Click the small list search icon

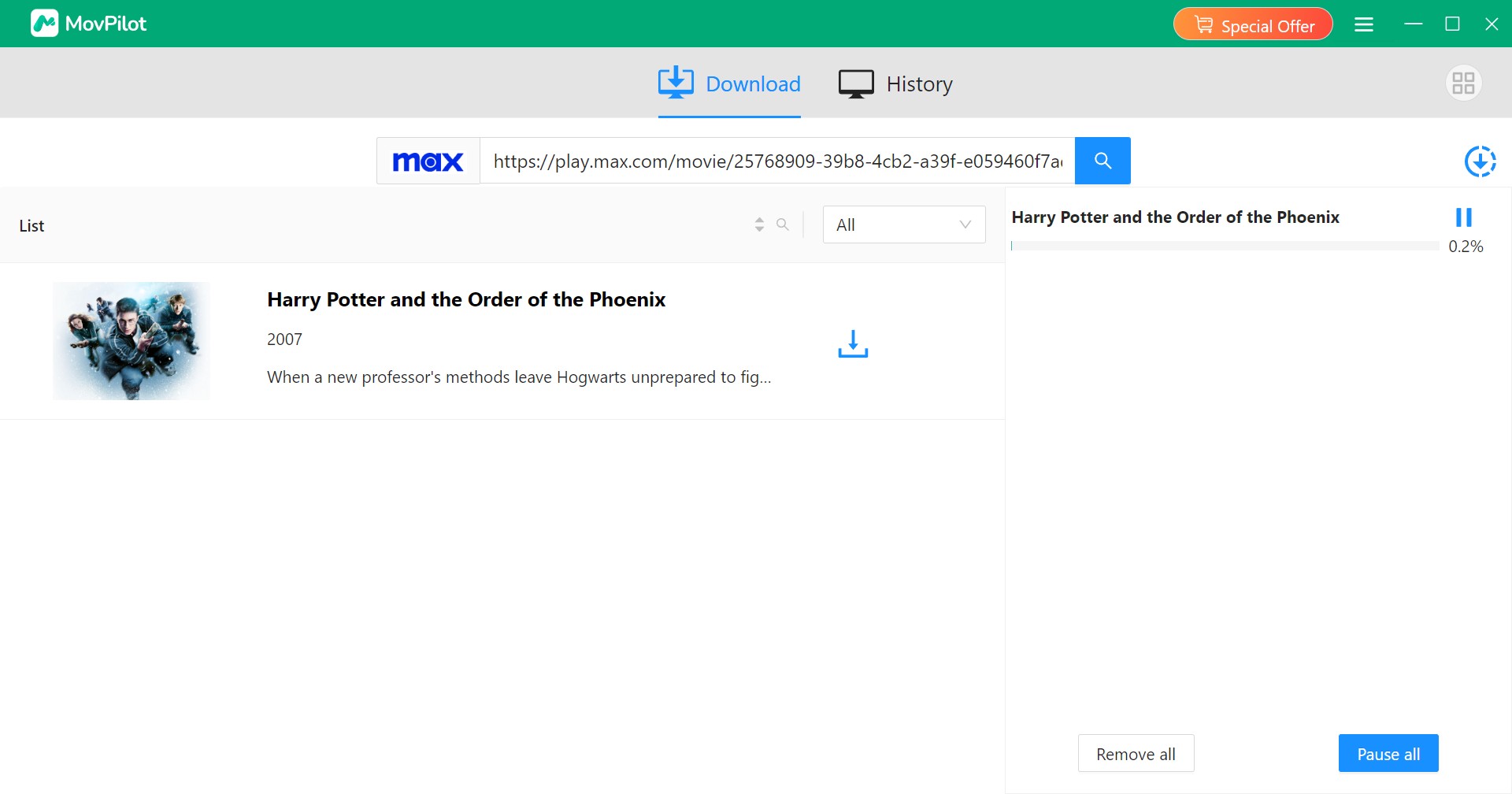click(x=783, y=224)
